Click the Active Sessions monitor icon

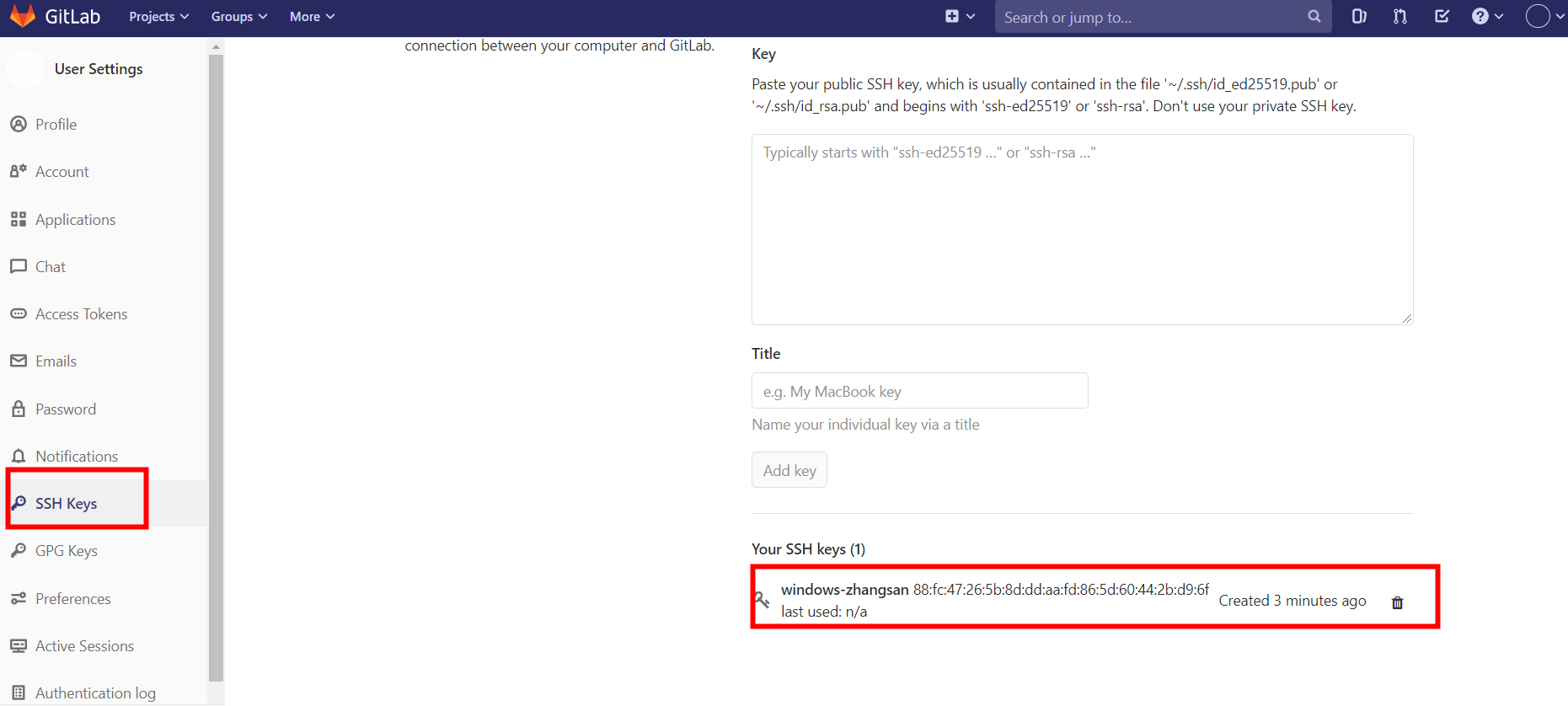coord(19,645)
